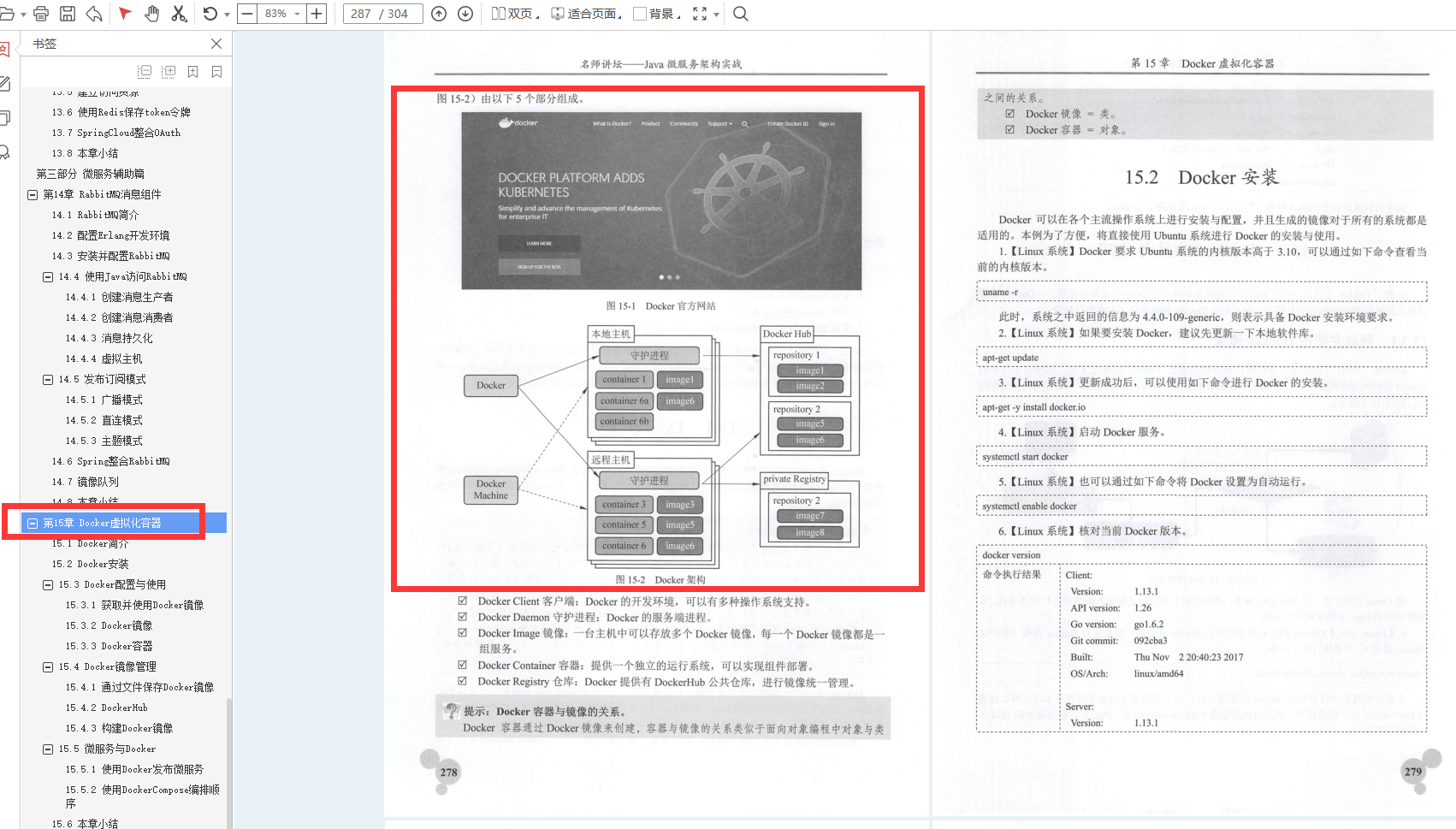Viewport: 1456px width, 829px height.
Task: Open bookmark 15.3.1 获取并使用Docker镜像
Action: click(134, 605)
